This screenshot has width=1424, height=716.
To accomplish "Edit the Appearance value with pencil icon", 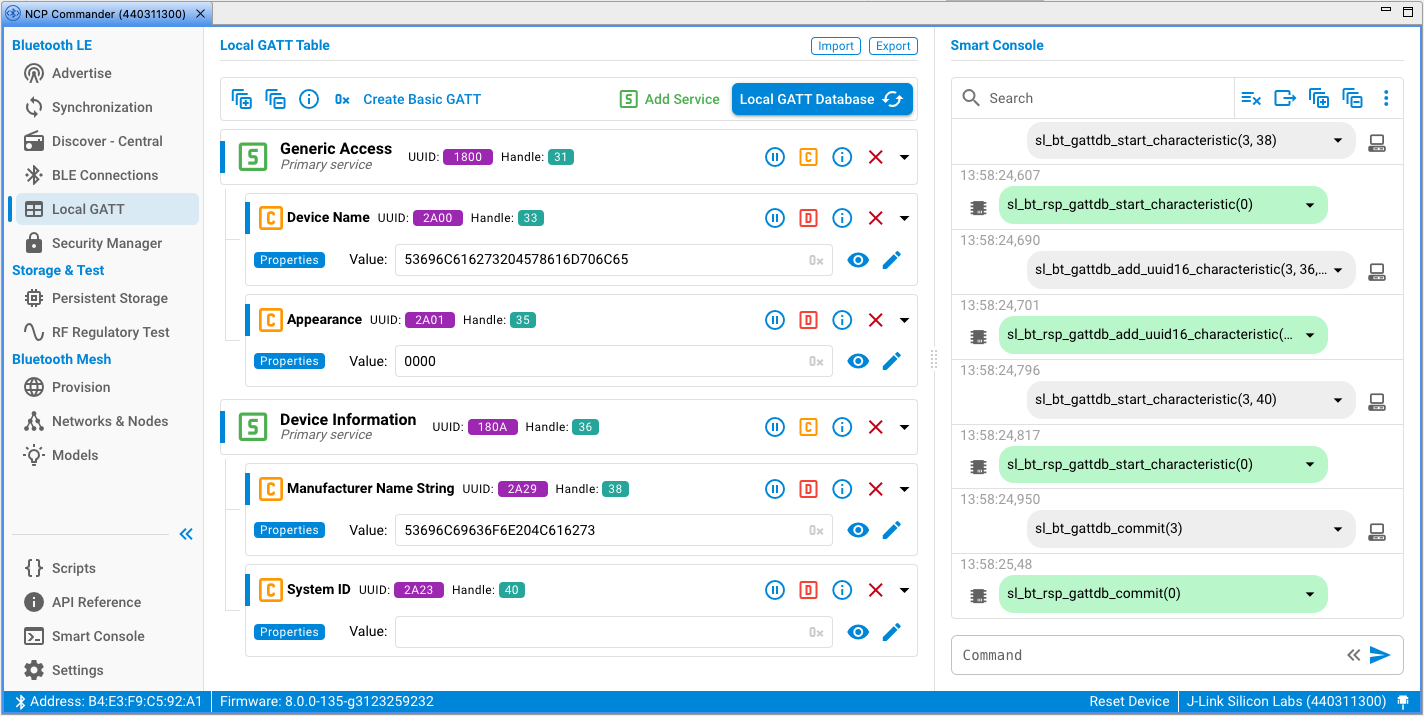I will [x=892, y=361].
